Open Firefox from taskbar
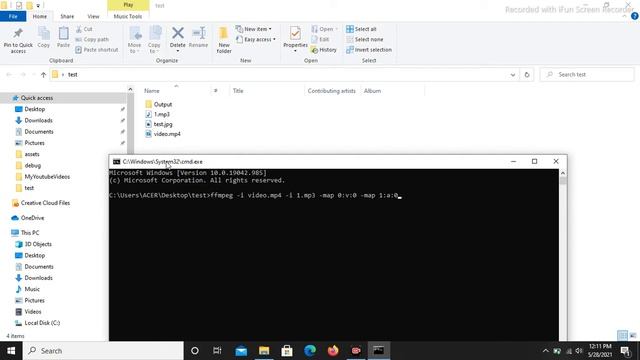Image resolution: width=640 pixels, height=360 pixels. tap(333, 351)
